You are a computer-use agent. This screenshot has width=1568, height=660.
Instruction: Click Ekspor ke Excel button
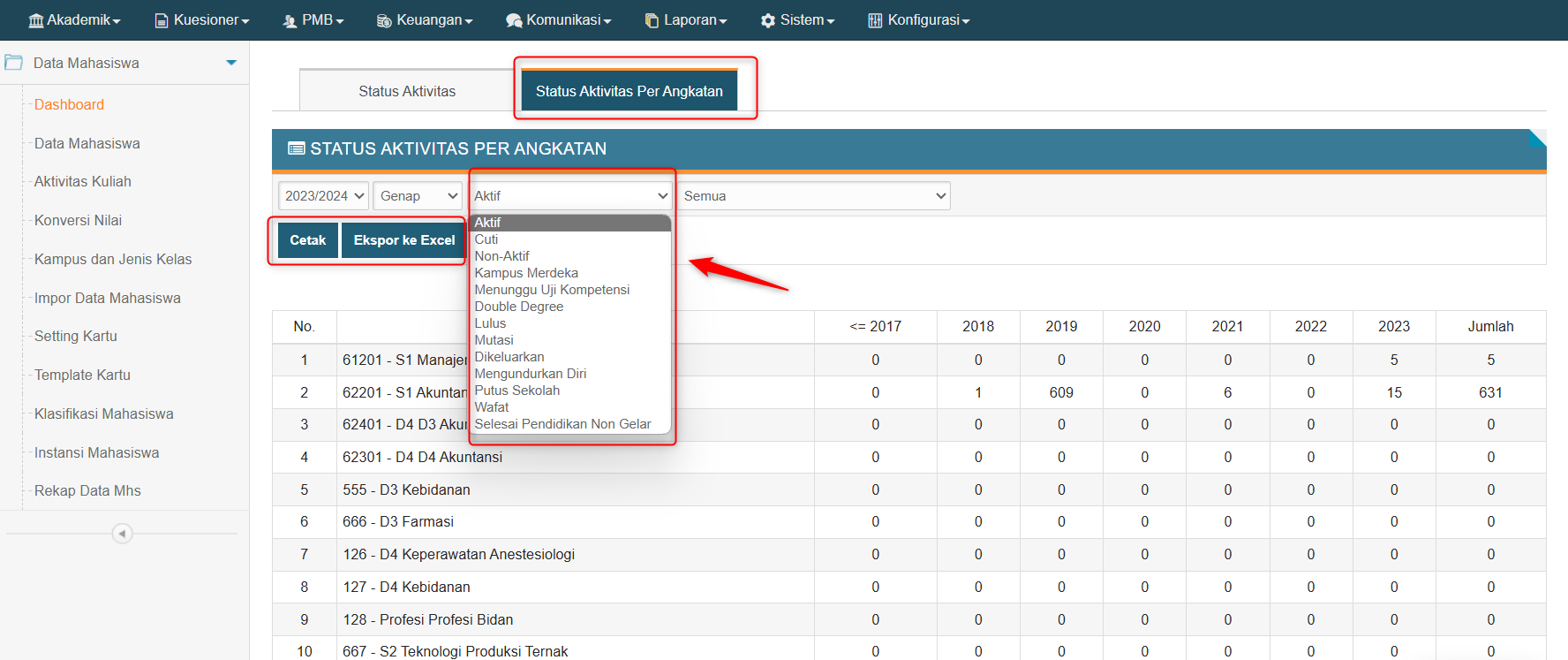click(403, 240)
